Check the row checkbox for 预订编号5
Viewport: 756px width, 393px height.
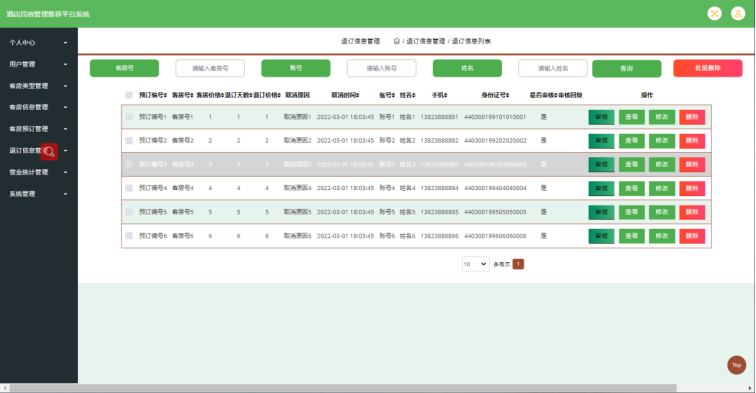(x=129, y=212)
